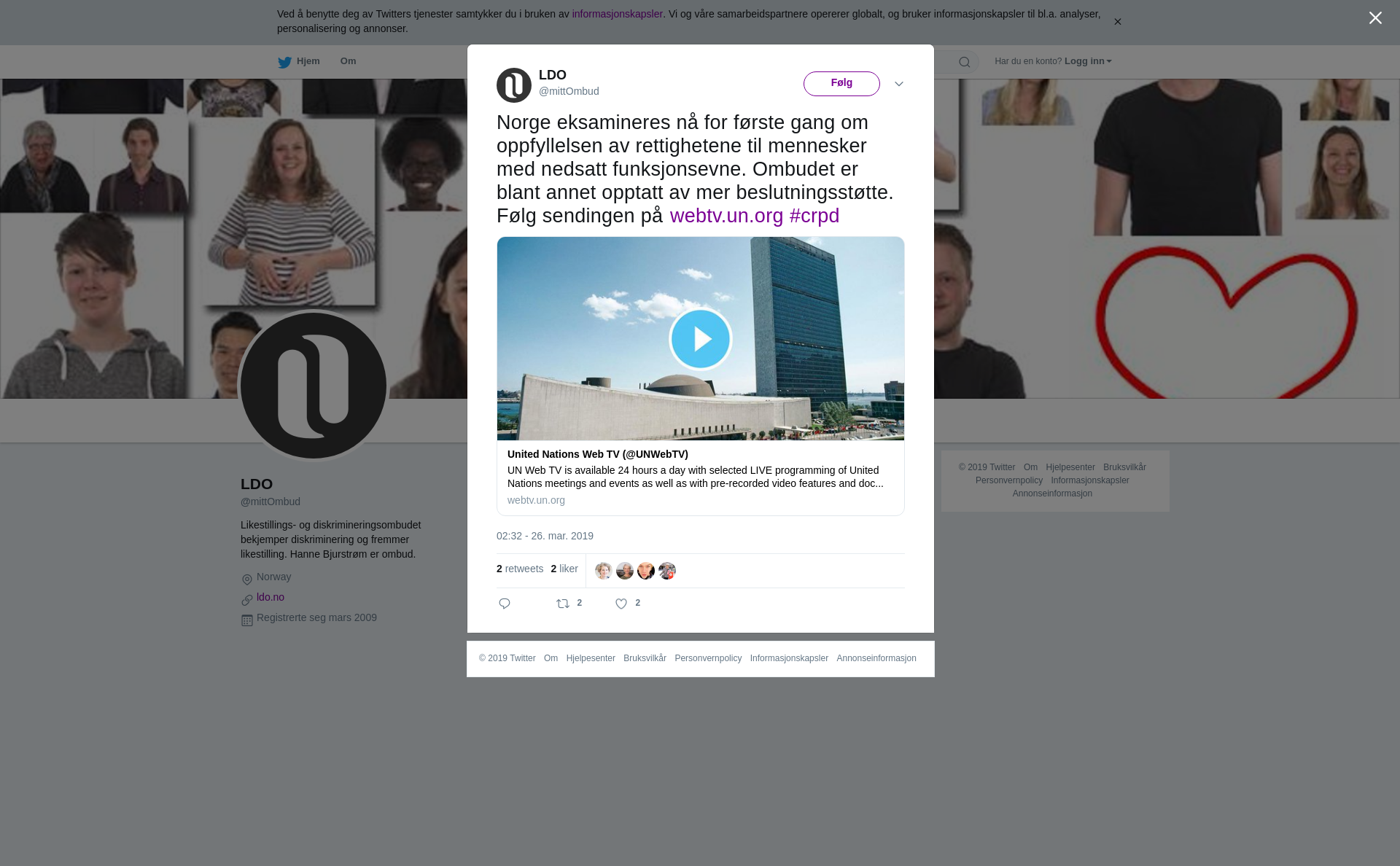Click the search magnifier icon
This screenshot has height=866, width=1400.
tap(964, 62)
